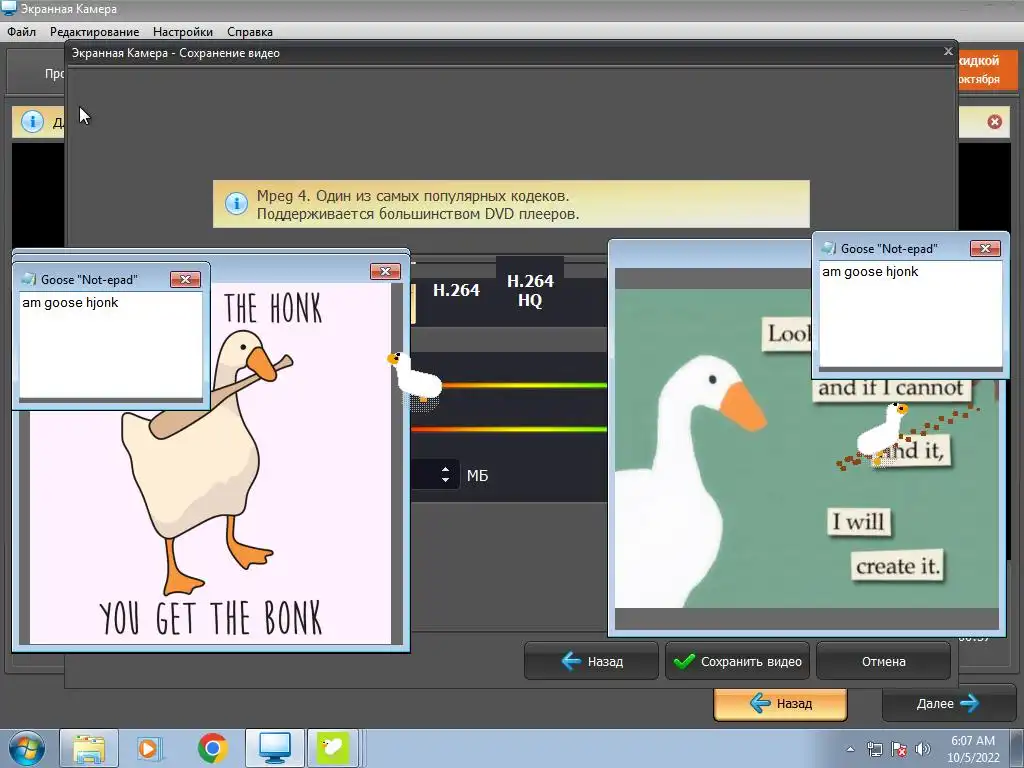Click Сохранить видео button
1024x768 pixels.
pyautogui.click(x=737, y=661)
